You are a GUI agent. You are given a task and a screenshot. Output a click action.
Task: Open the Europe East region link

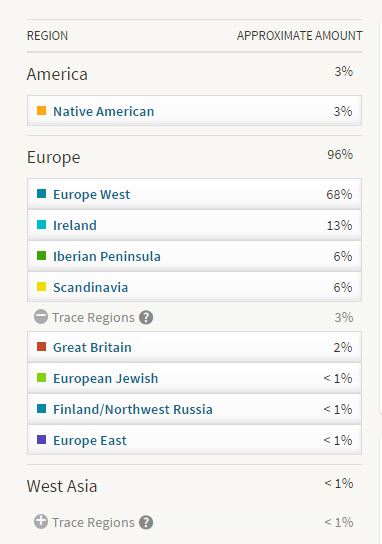pos(90,440)
